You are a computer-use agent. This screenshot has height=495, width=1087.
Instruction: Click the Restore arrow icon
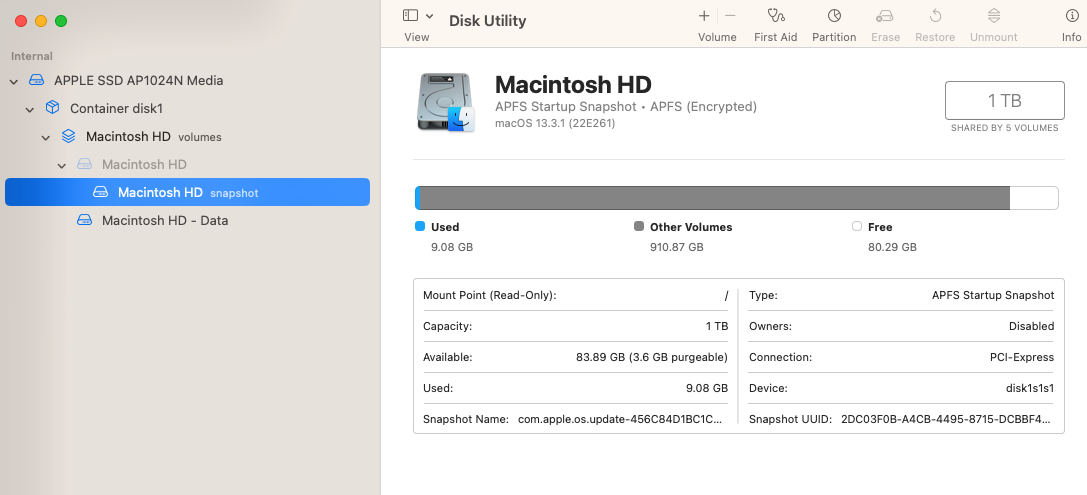click(935, 15)
